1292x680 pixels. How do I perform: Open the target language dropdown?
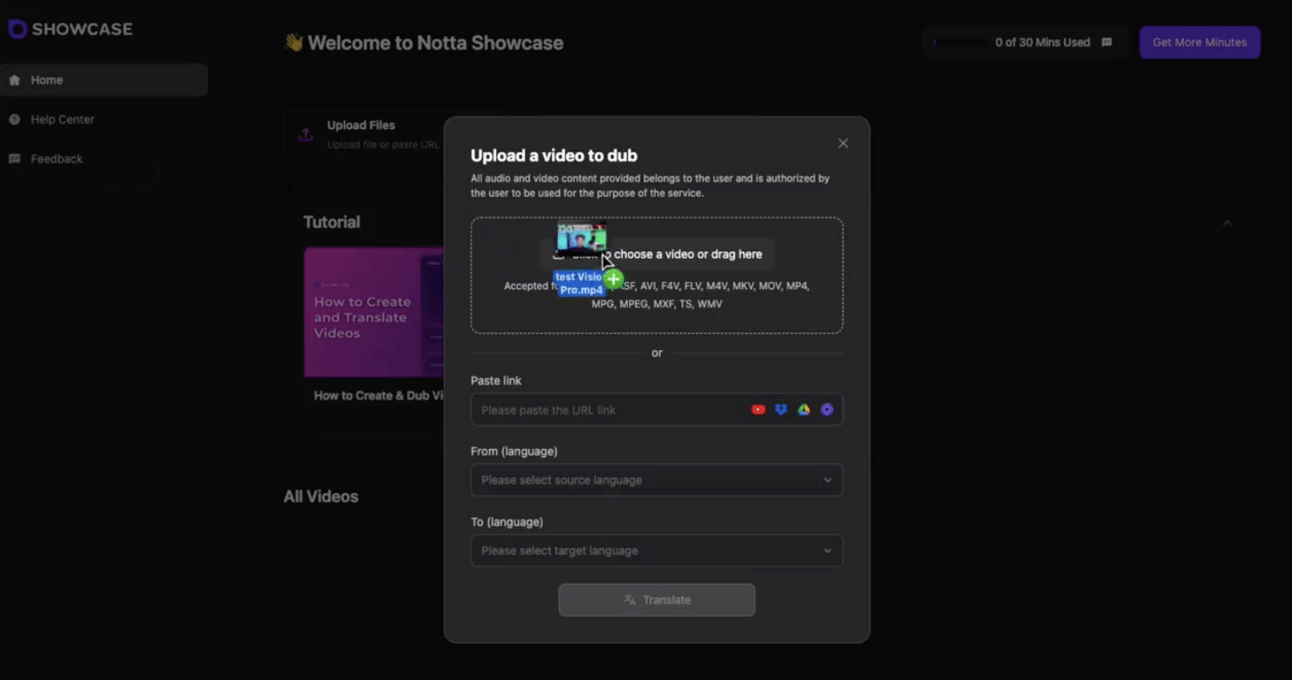pyautogui.click(x=657, y=550)
